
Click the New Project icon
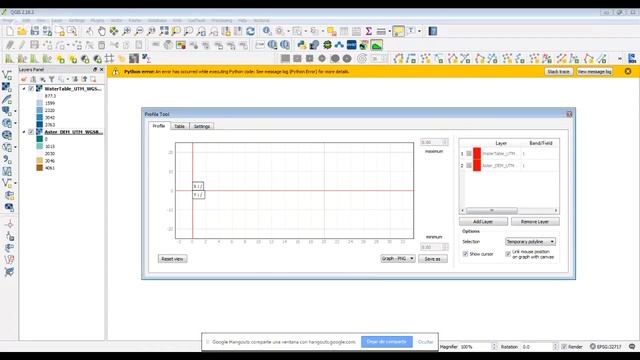coord(10,31)
